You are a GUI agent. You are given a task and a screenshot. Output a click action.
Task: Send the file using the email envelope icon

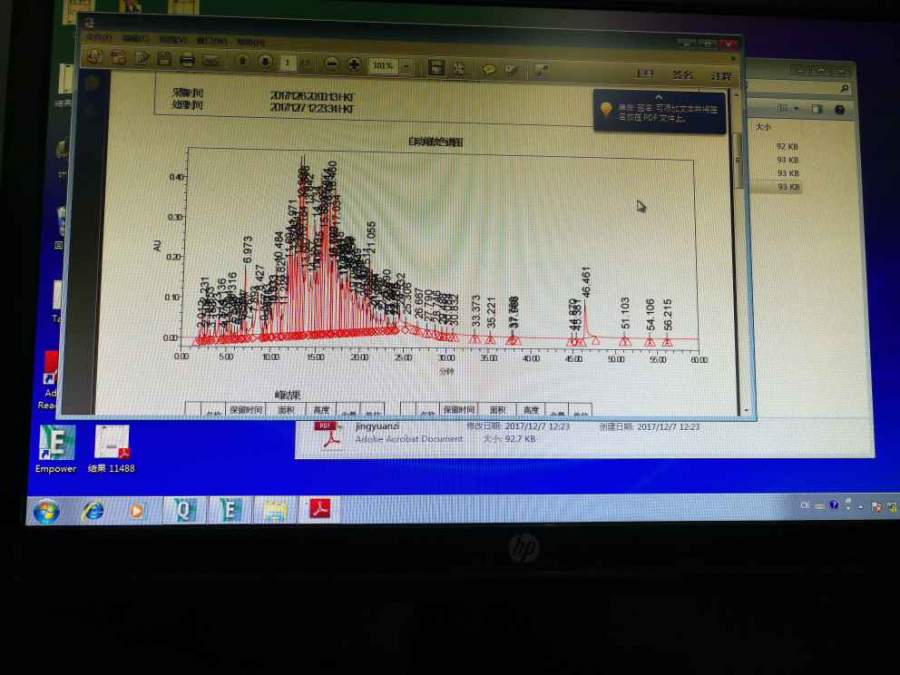pyautogui.click(x=211, y=60)
